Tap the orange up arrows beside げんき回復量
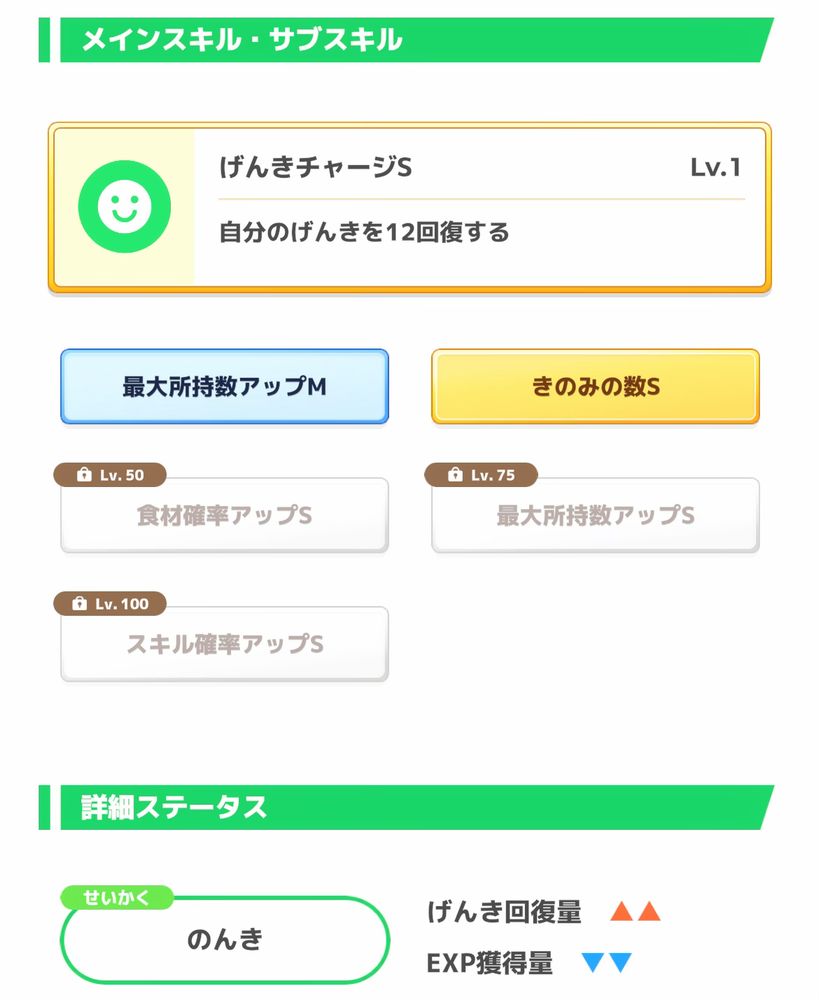Viewport: 819px width, 1000px height. tap(635, 911)
